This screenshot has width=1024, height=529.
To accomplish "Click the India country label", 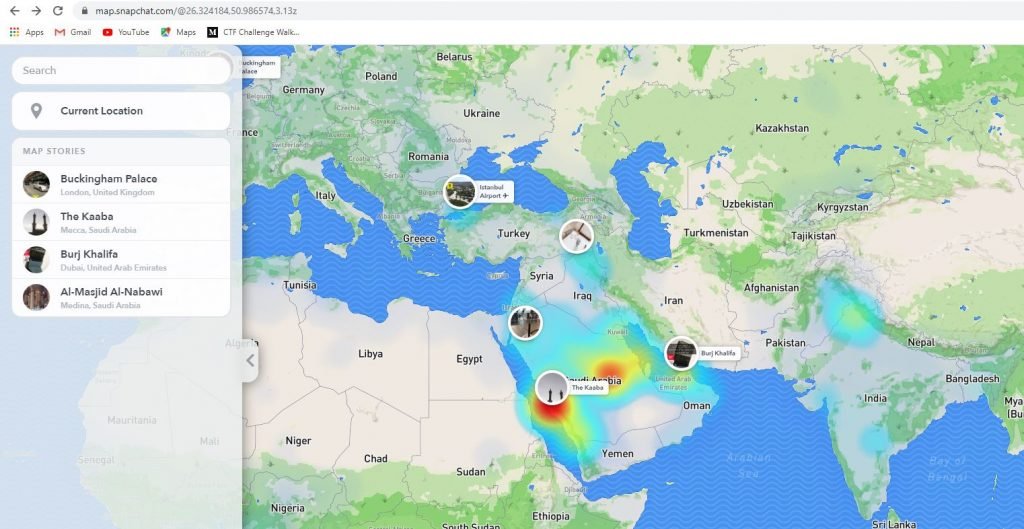I will click(x=875, y=398).
